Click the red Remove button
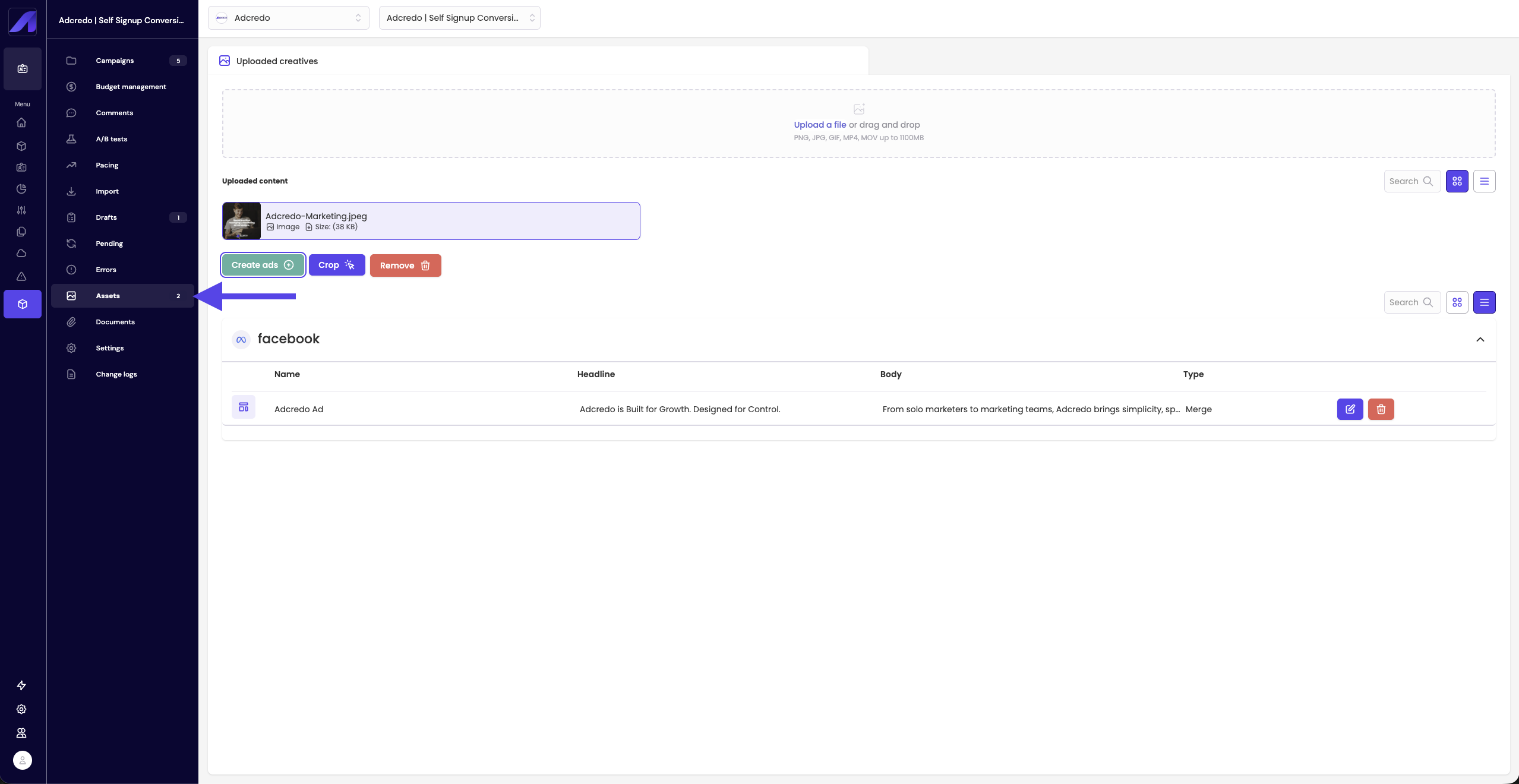The image size is (1519, 784). point(405,265)
